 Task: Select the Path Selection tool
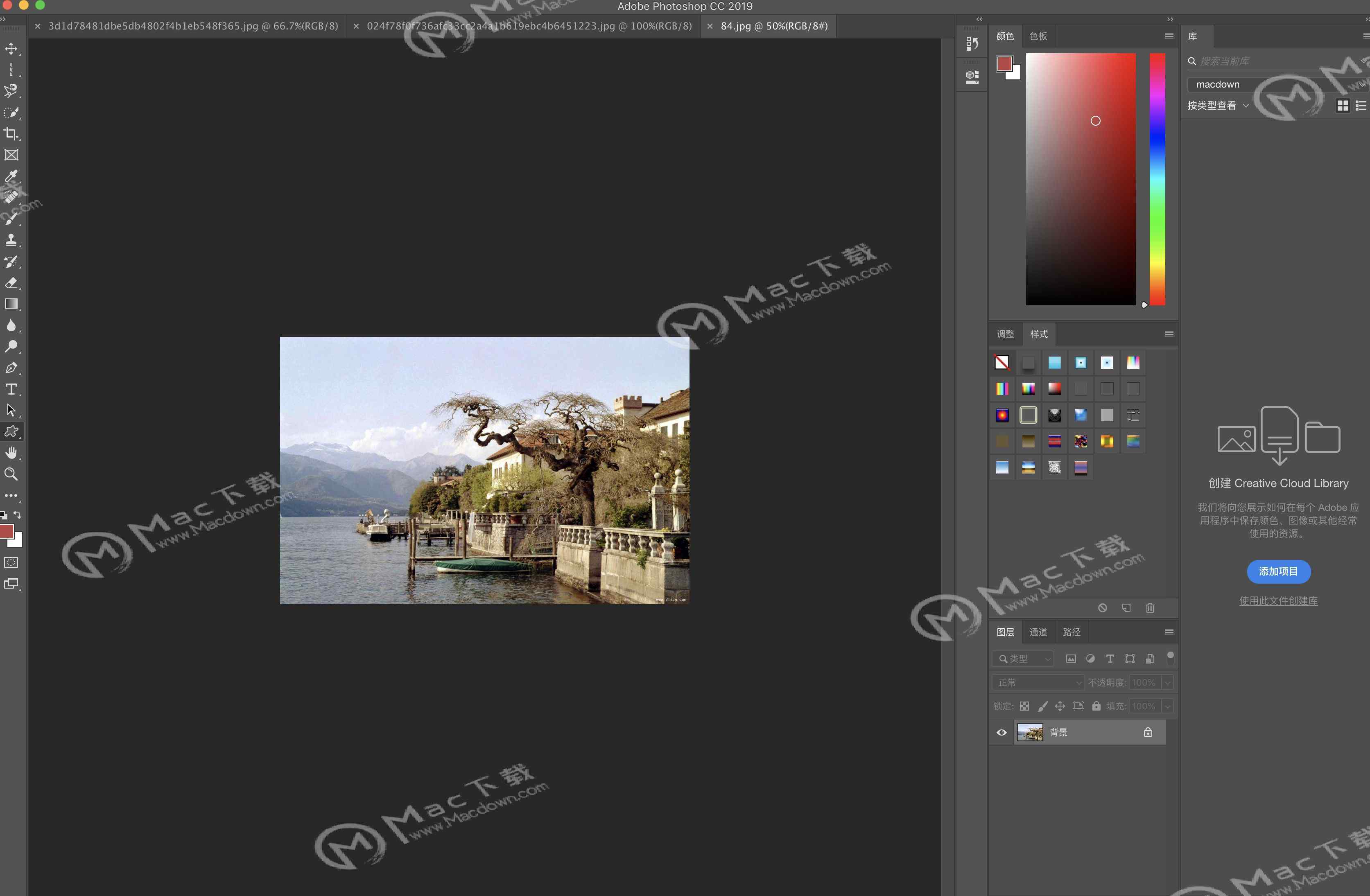point(11,410)
